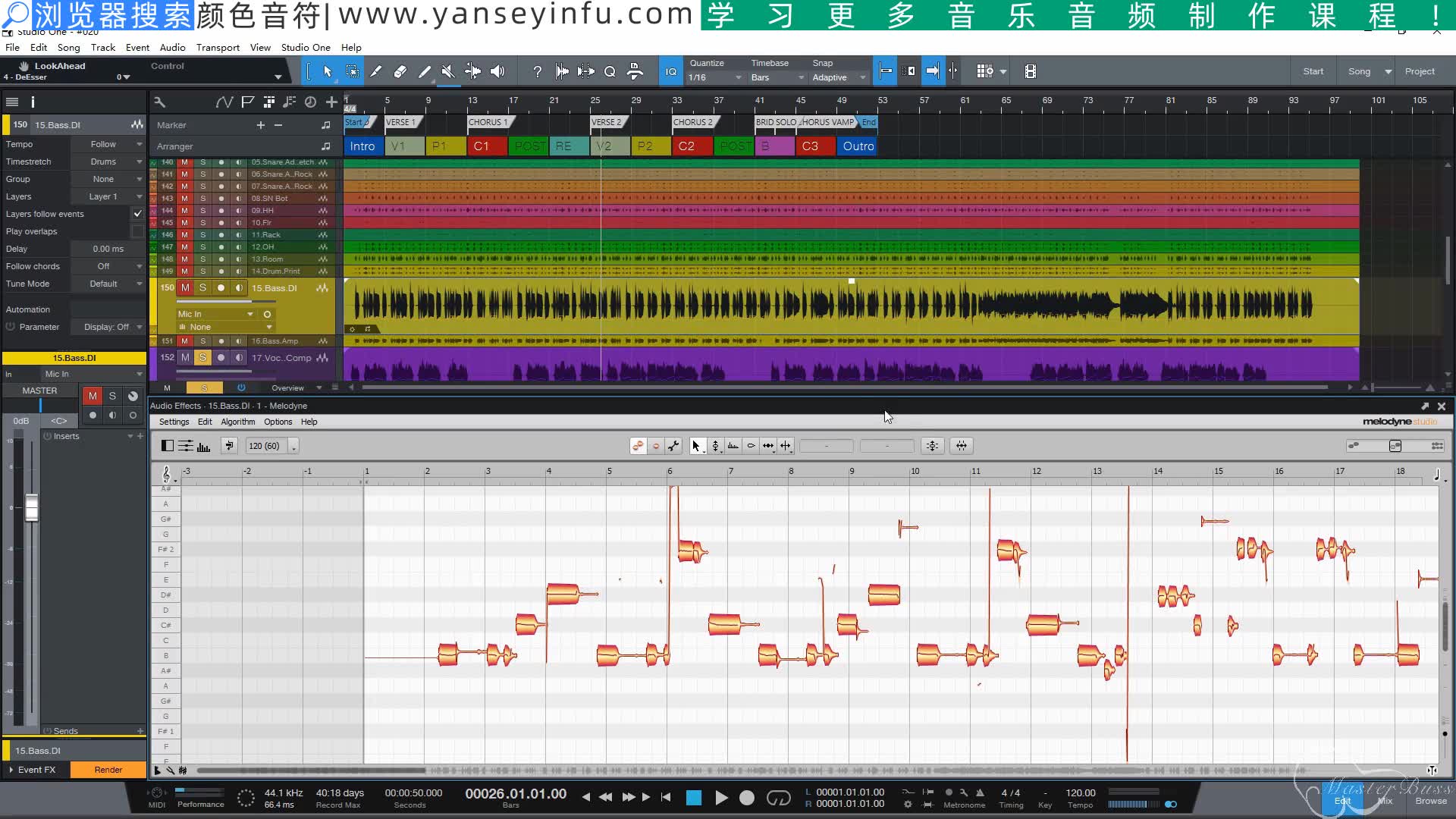Click the Render button for Event FX
Screen dimensions: 1456x819
pos(108,770)
